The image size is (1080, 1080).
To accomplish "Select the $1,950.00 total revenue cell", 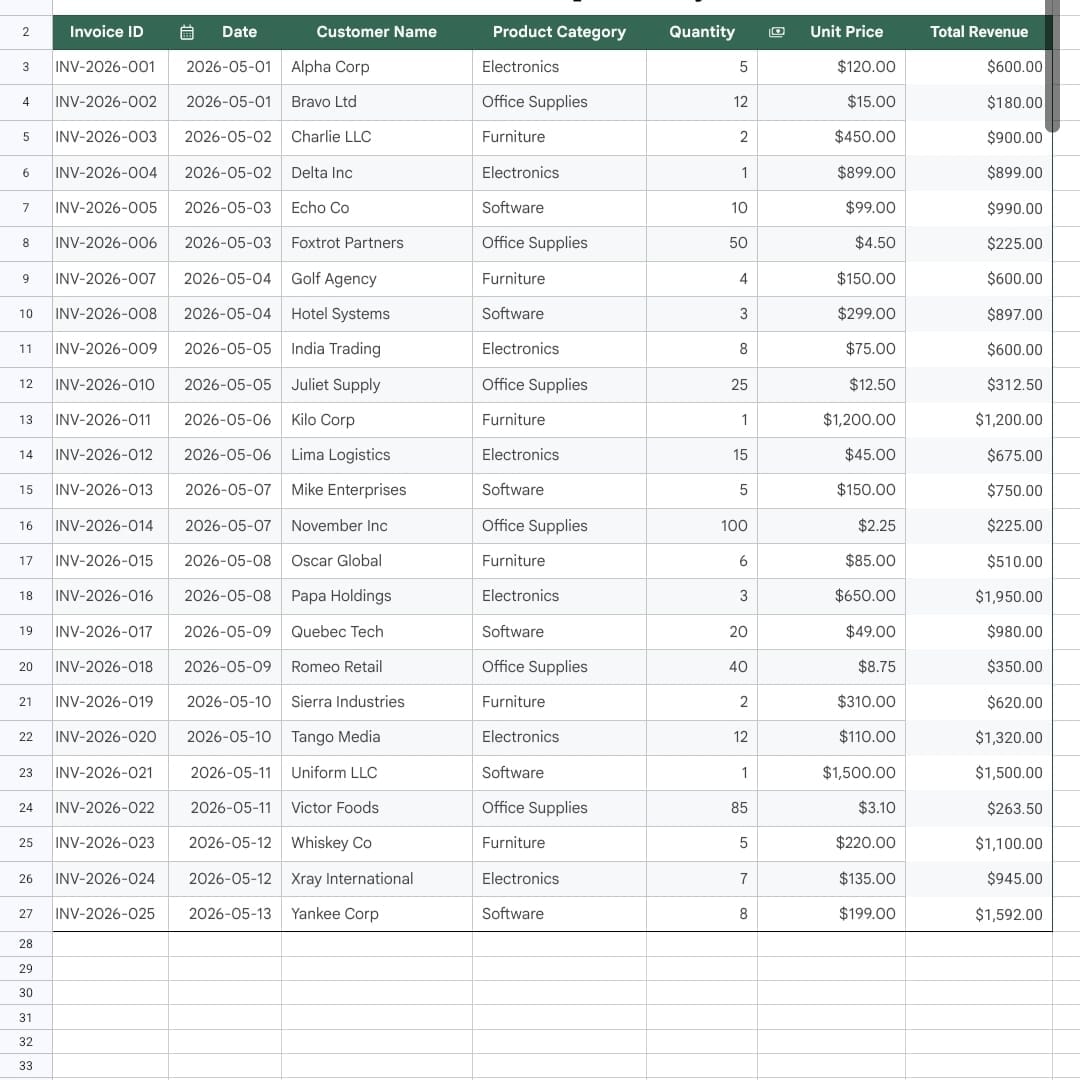I will pos(979,596).
